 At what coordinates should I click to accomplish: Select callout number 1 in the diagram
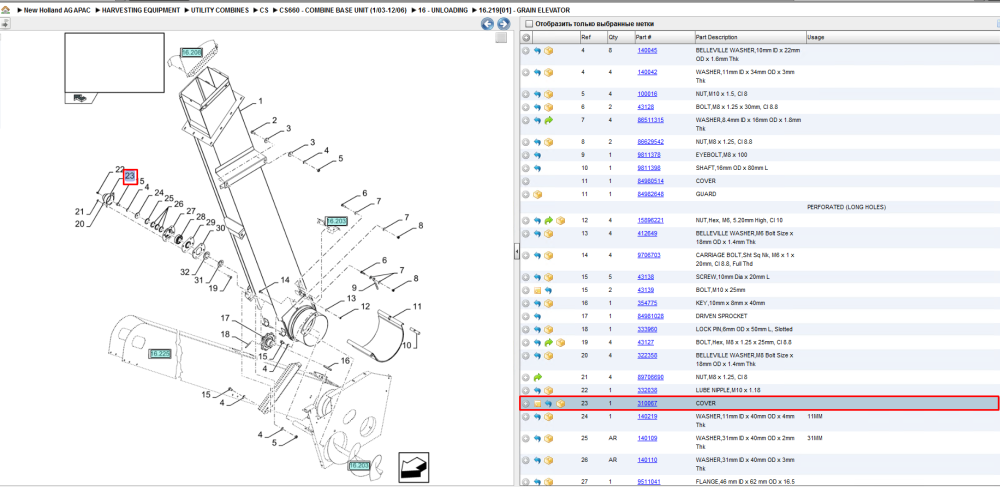(x=260, y=101)
